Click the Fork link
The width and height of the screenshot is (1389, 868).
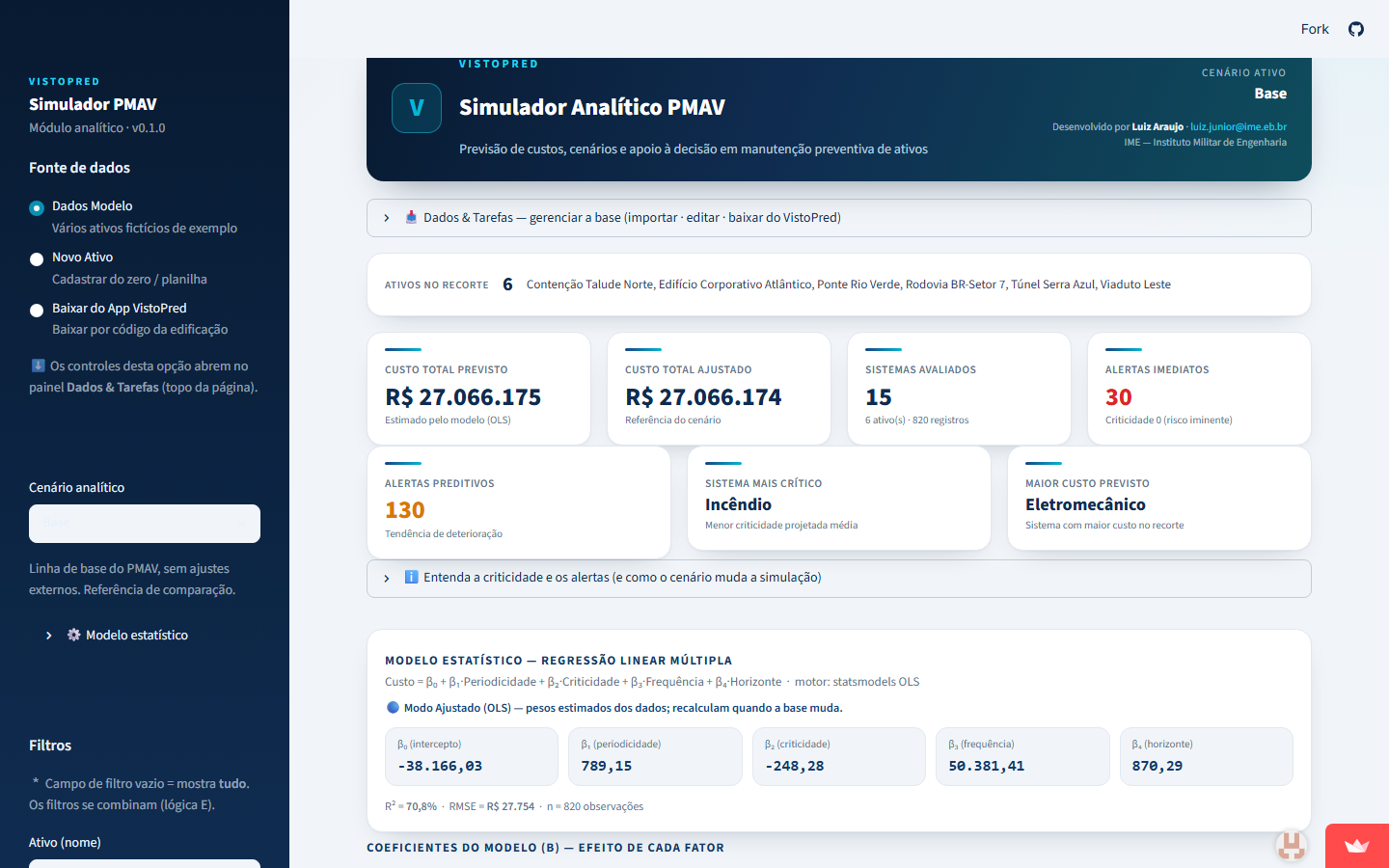click(1315, 29)
